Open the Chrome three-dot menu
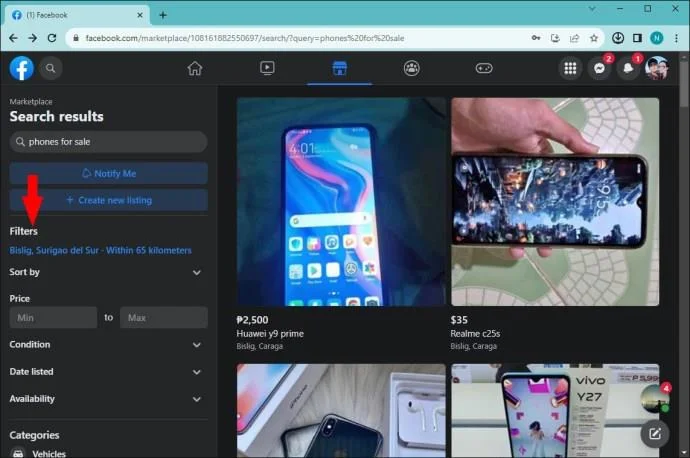The image size is (690, 458). tap(676, 38)
